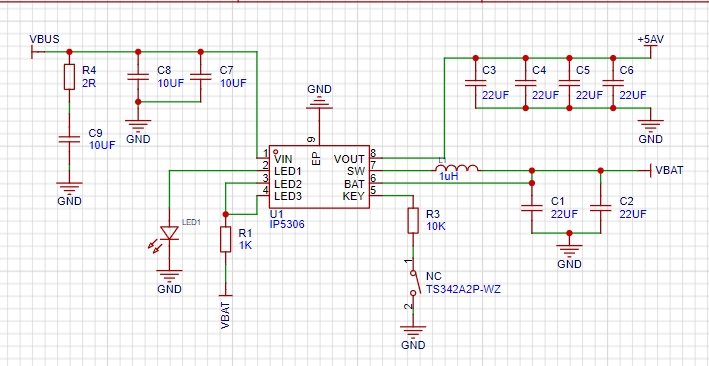Select the C6 capacitor symbol
Image resolution: width=709 pixels, height=366 pixels.
[x=613, y=83]
